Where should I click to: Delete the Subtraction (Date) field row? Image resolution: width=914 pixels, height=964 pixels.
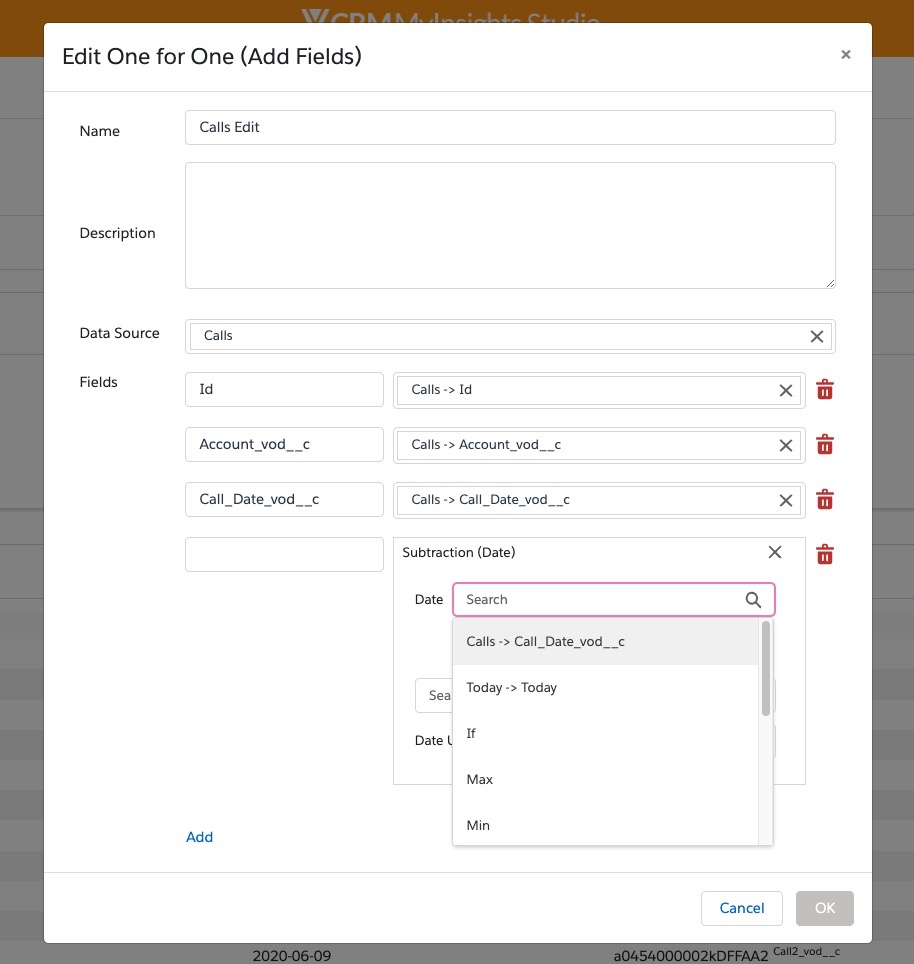click(x=825, y=554)
